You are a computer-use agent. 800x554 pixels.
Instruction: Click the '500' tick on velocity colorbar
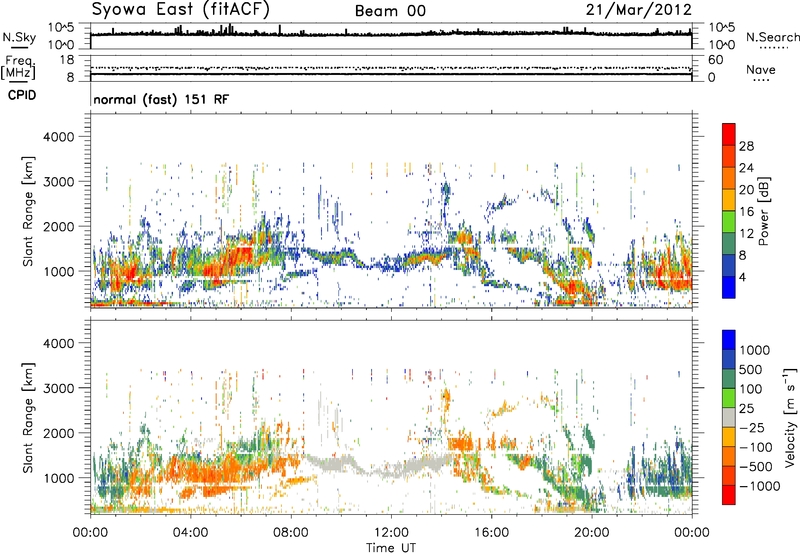click(751, 369)
